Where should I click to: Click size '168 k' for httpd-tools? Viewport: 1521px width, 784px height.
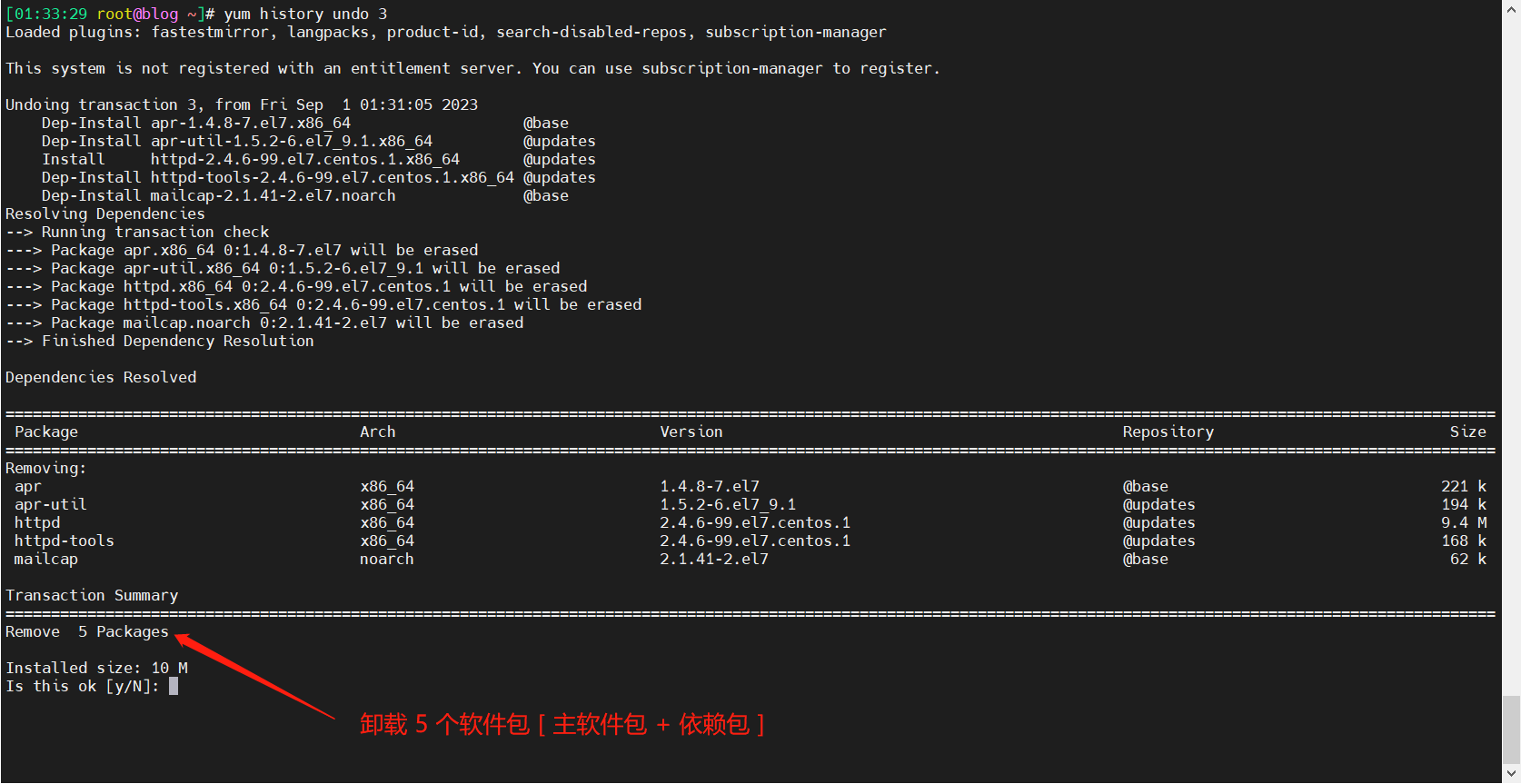click(x=1464, y=541)
